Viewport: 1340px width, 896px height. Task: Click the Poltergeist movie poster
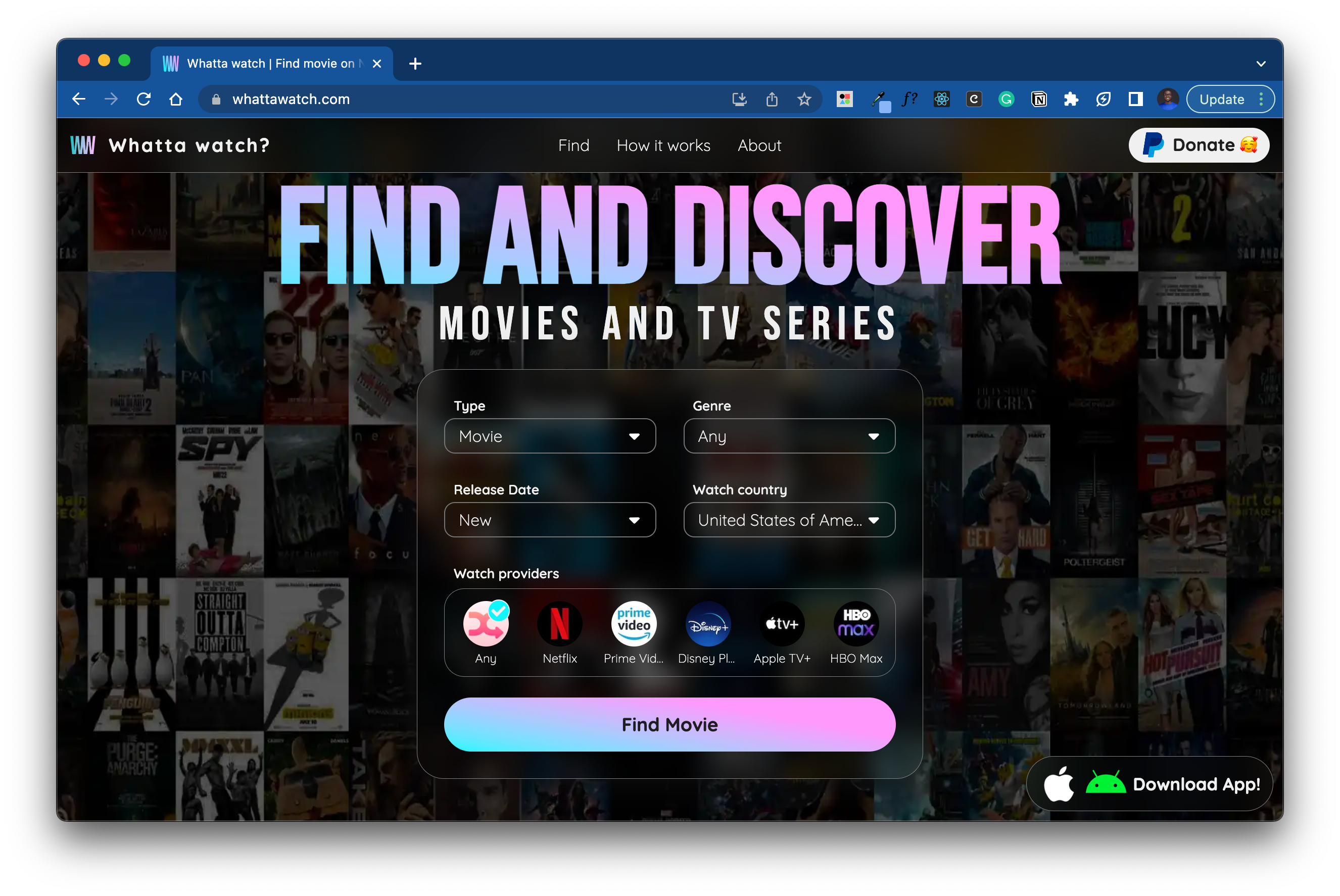(1093, 501)
